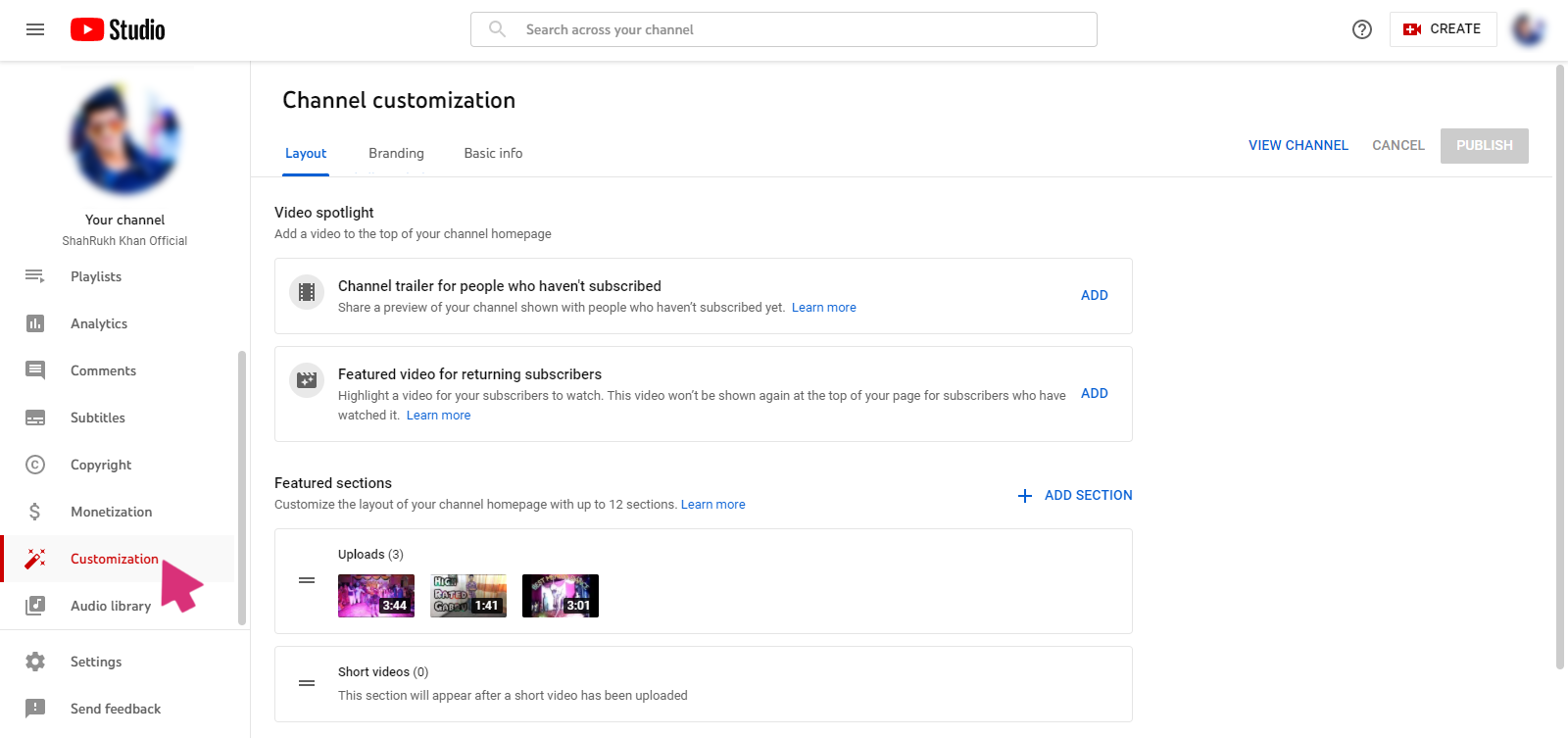Click the account avatar menu
The width and height of the screenshot is (1568, 738).
[x=1528, y=29]
